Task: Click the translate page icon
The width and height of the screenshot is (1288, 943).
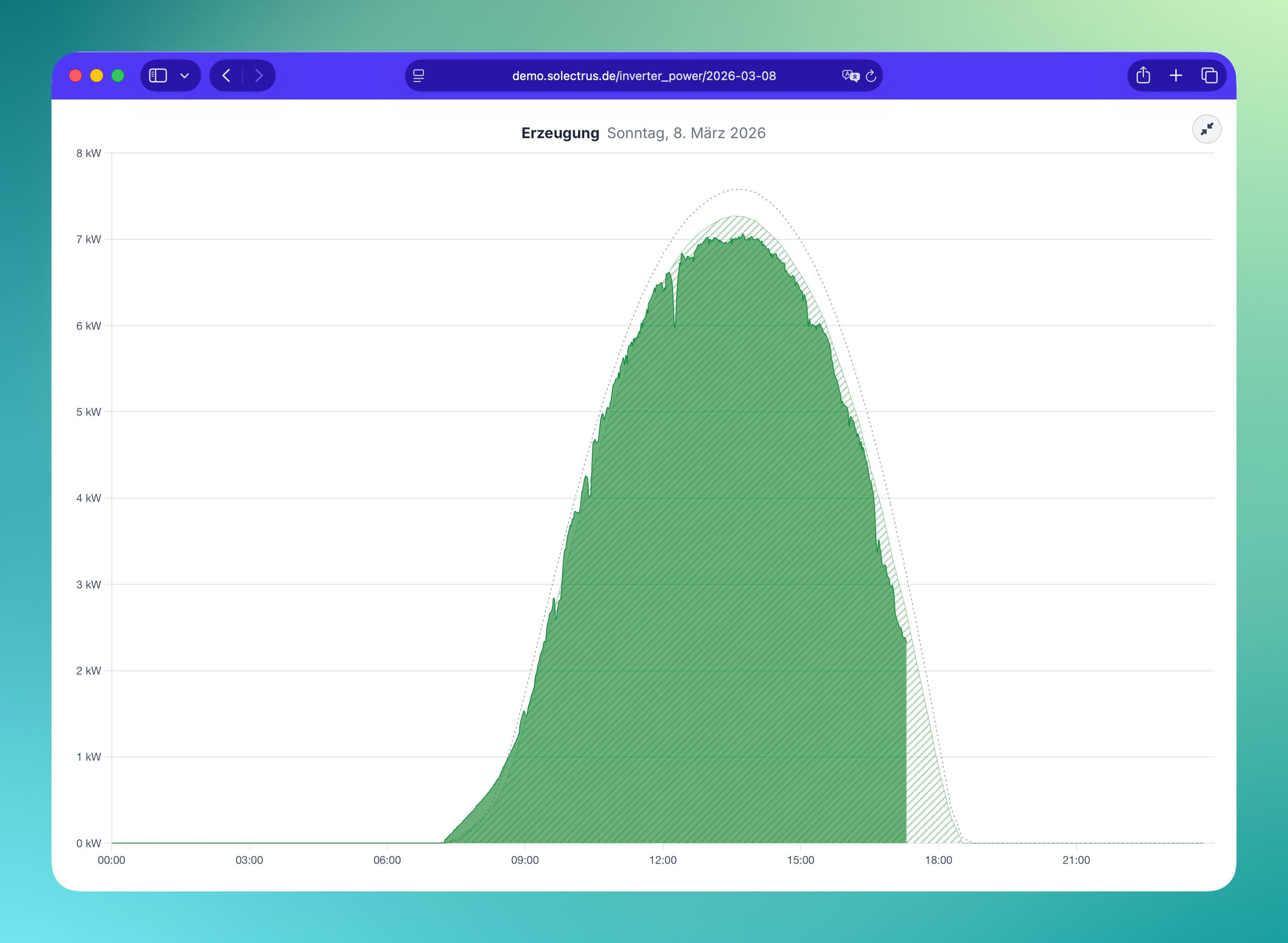Action: click(x=850, y=76)
